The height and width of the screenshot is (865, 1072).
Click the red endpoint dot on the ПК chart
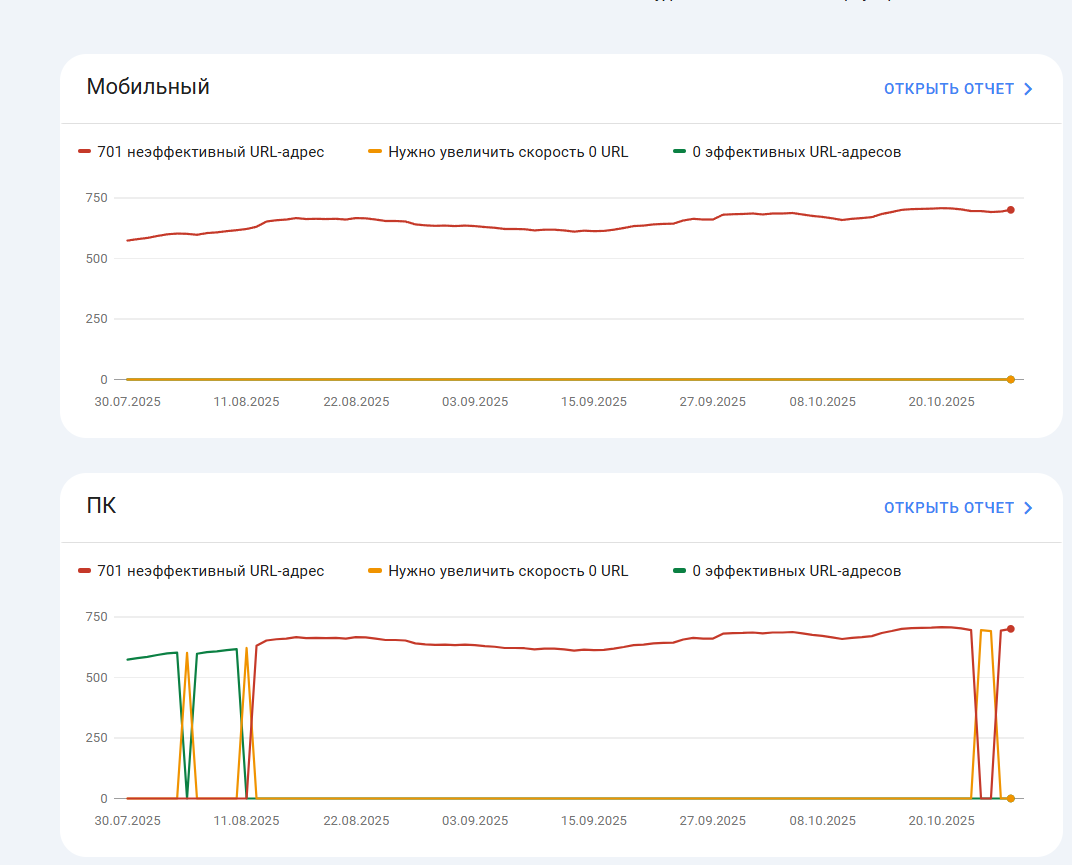(1011, 629)
